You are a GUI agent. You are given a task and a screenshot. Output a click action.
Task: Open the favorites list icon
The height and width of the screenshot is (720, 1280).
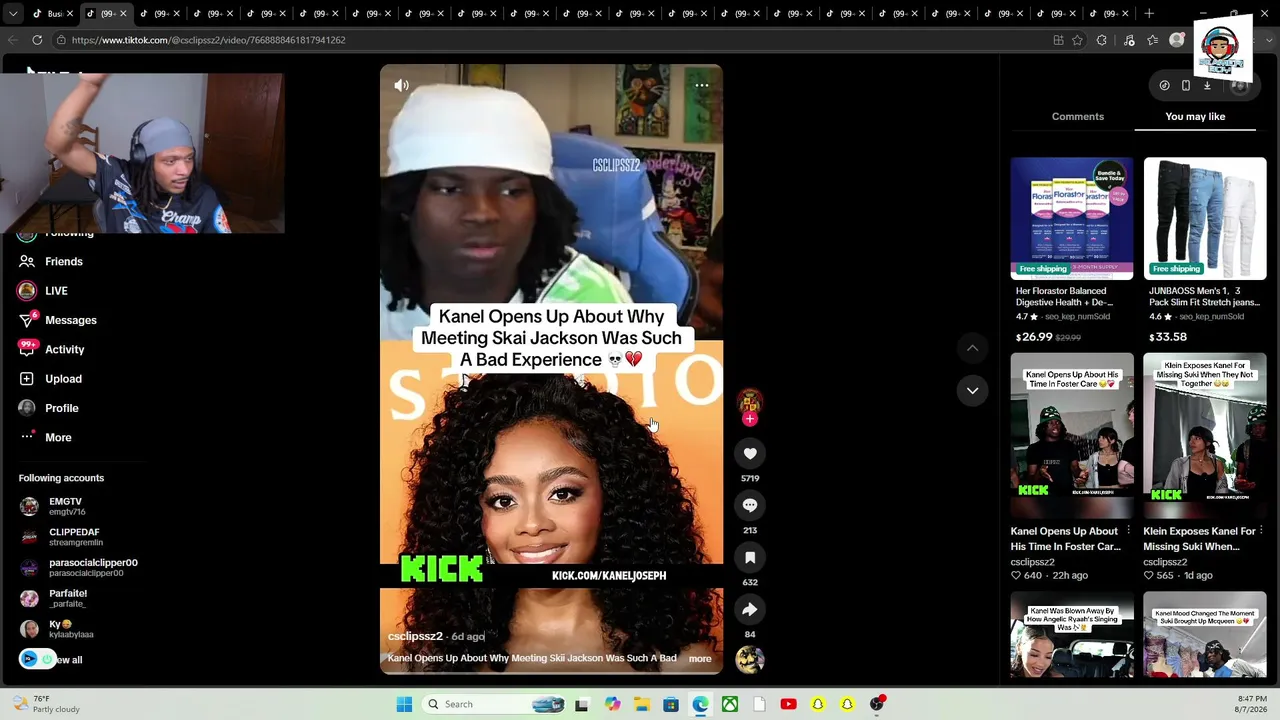pyautogui.click(x=1153, y=40)
